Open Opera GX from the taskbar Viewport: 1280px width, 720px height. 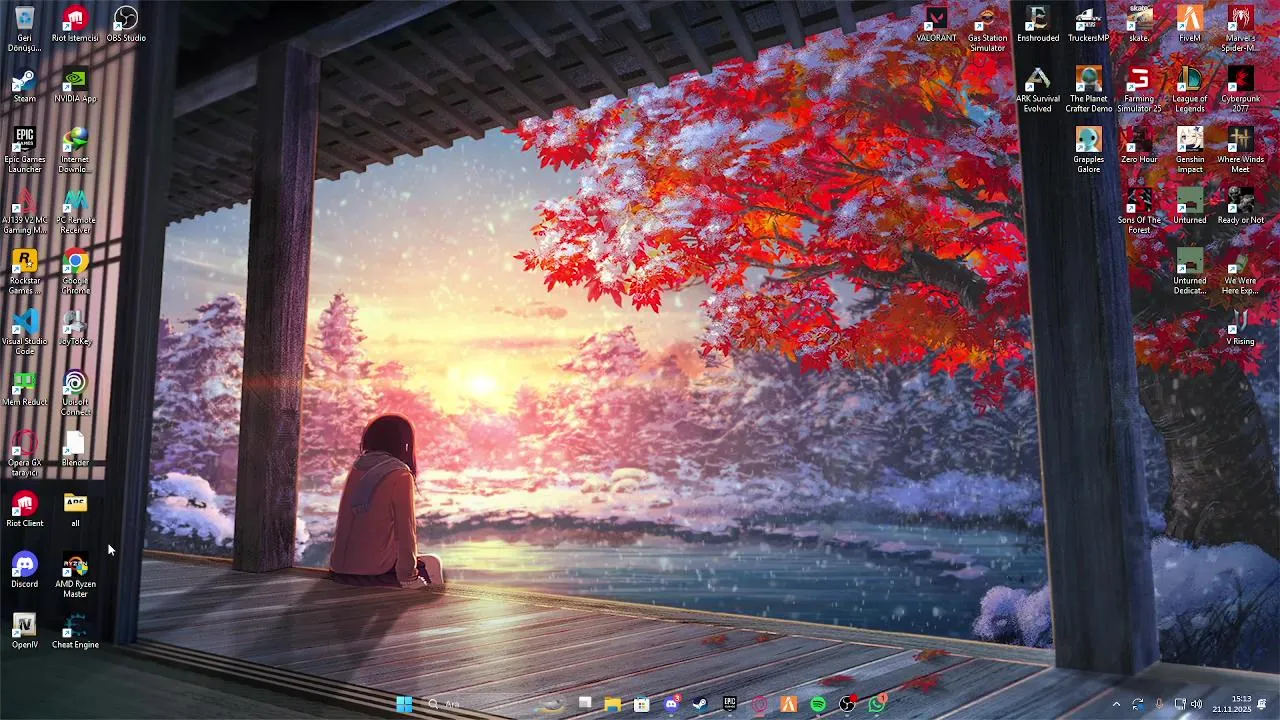click(x=760, y=704)
